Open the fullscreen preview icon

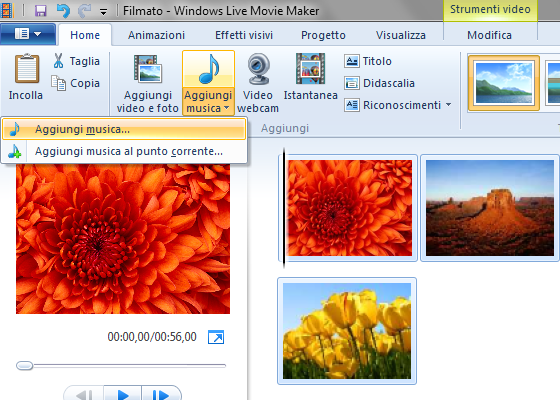(x=216, y=337)
